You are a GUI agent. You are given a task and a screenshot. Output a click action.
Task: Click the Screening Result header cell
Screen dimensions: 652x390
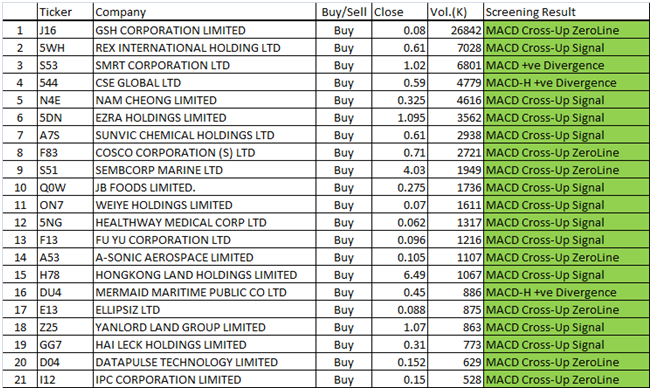566,12
